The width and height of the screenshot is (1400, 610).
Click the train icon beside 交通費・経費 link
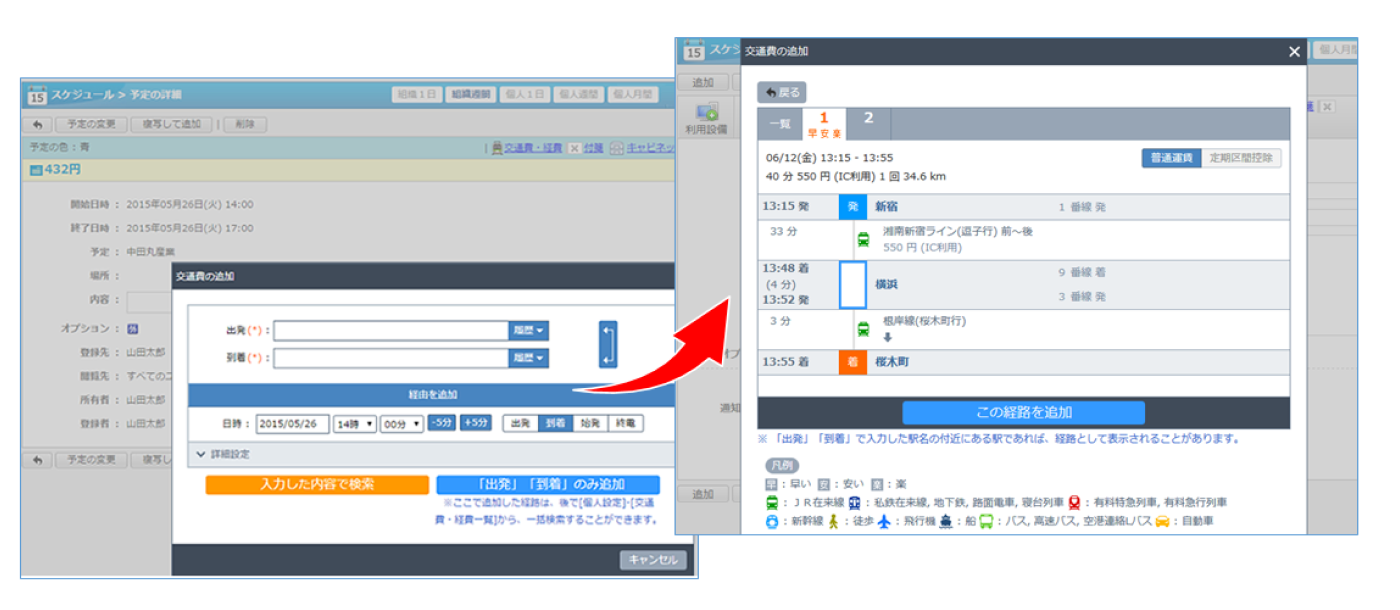(496, 148)
